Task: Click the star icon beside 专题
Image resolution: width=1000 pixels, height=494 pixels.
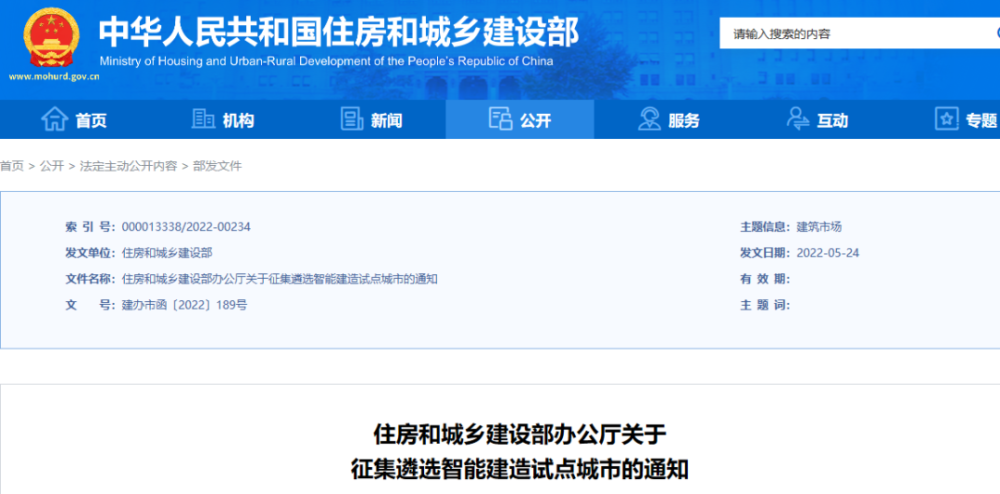Action: point(947,119)
